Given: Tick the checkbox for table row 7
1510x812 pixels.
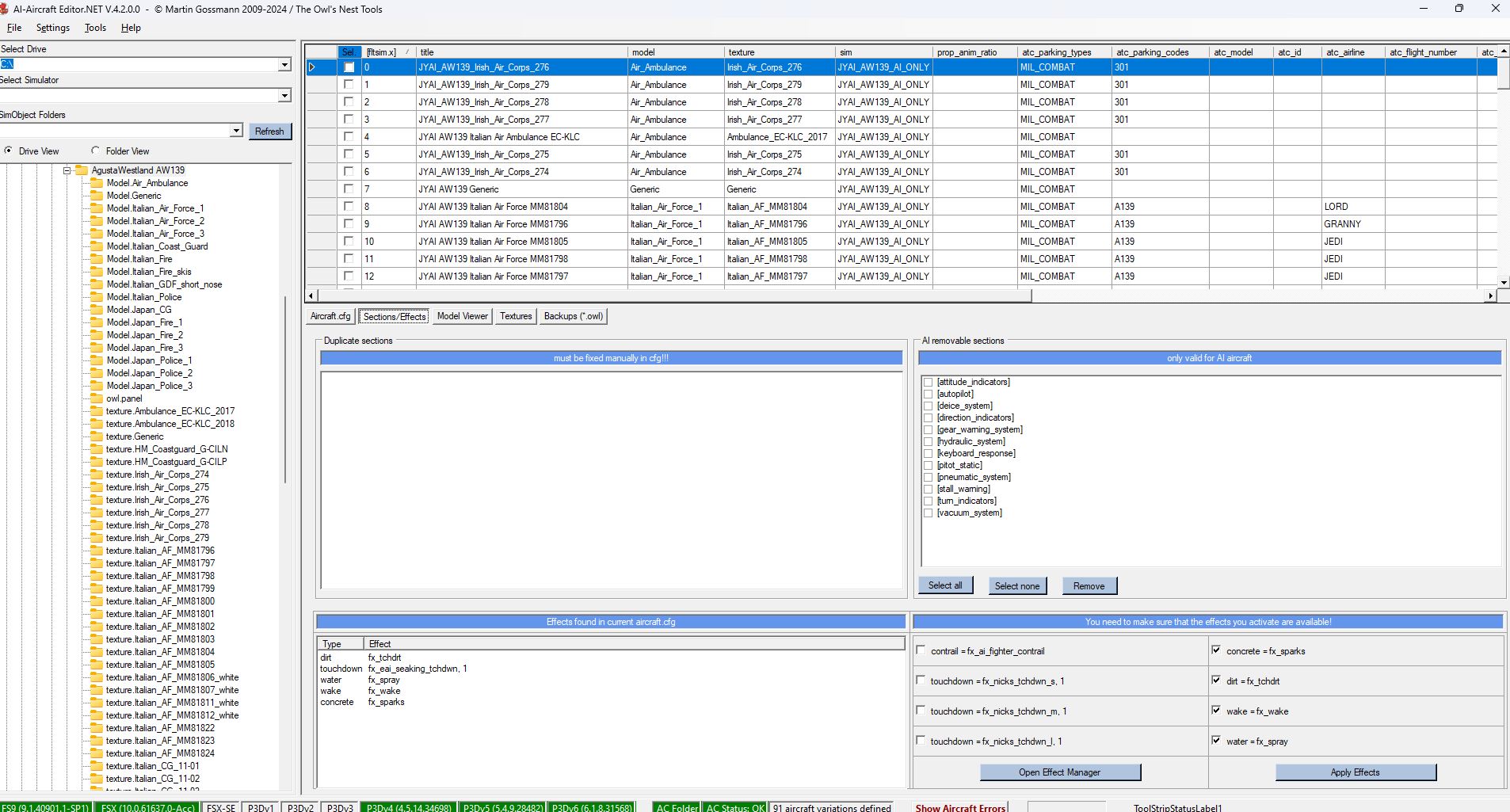Looking at the screenshot, I should 349,189.
